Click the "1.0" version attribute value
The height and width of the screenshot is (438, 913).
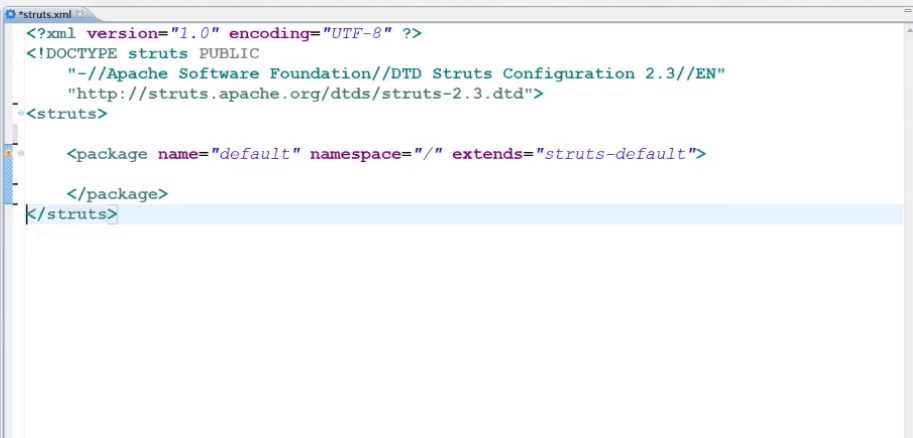pos(194,33)
